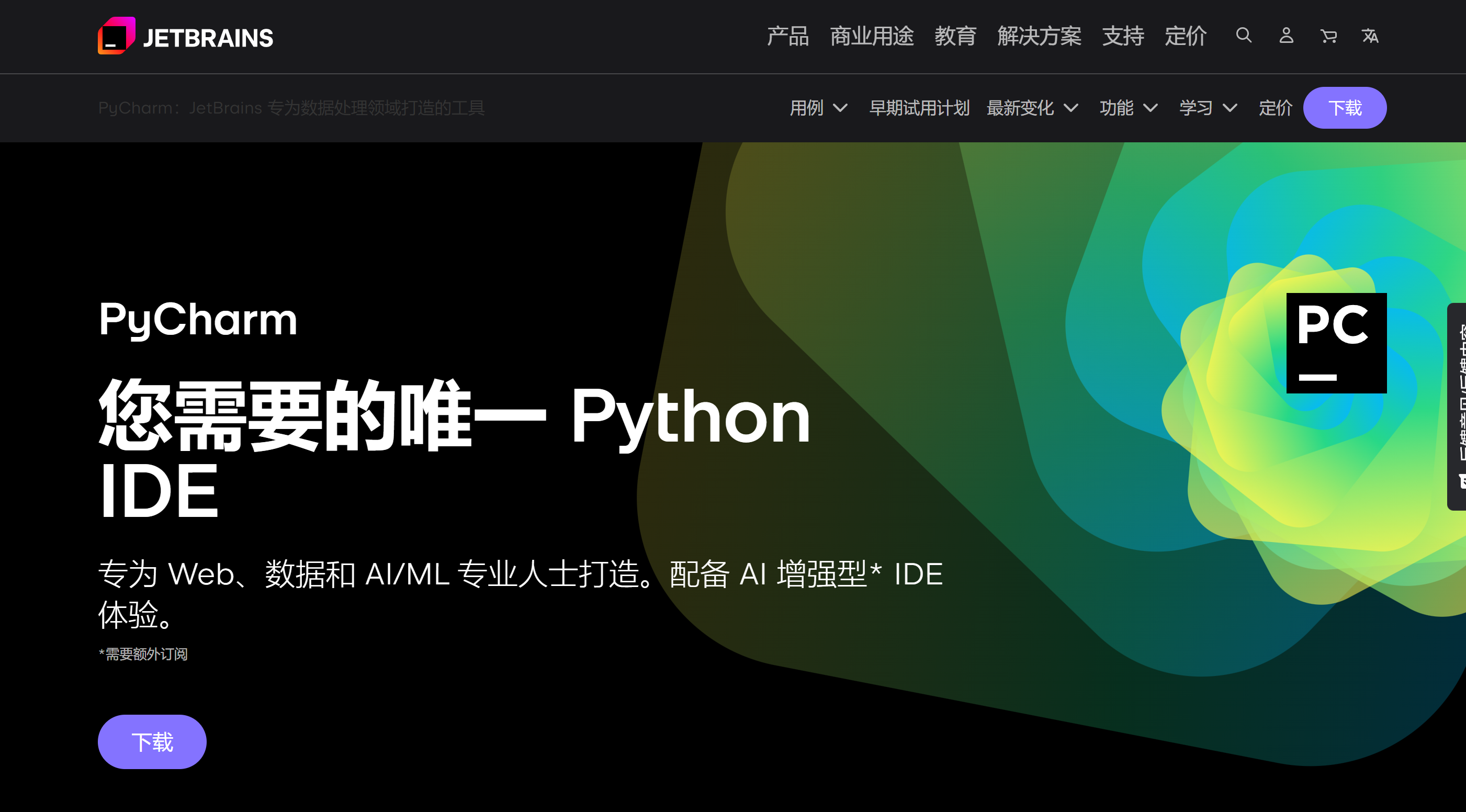Image resolution: width=1466 pixels, height=812 pixels.
Task: Open 定价 in the PyCharm submenu
Action: pyautogui.click(x=1276, y=108)
